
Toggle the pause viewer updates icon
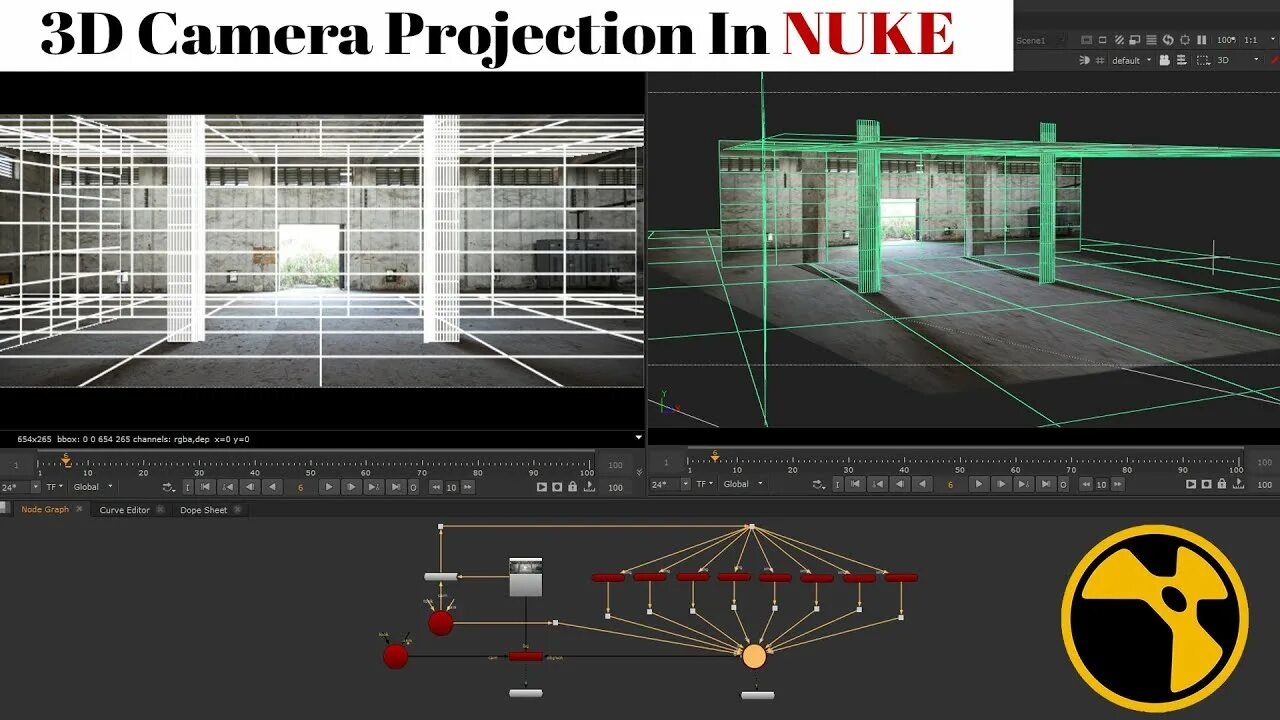[x=1201, y=40]
